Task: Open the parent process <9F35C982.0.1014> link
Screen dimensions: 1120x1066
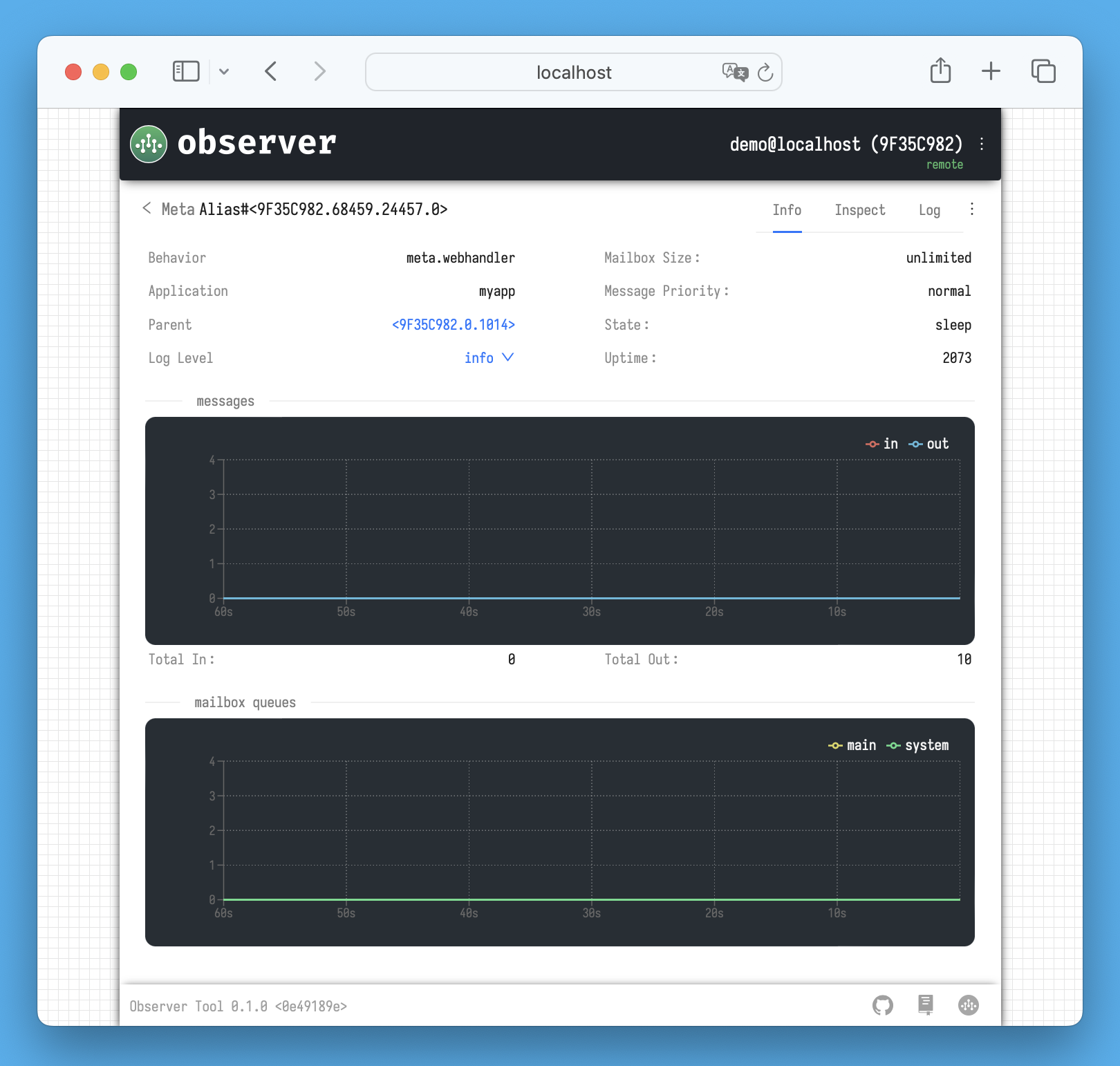Action: (453, 325)
